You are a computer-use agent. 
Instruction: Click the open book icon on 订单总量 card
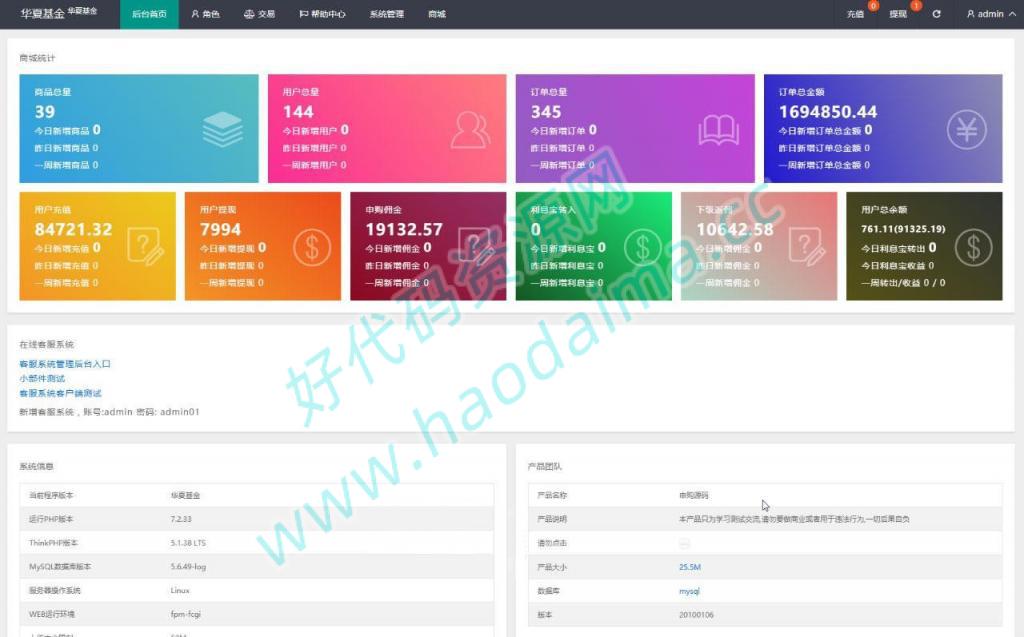click(718, 130)
